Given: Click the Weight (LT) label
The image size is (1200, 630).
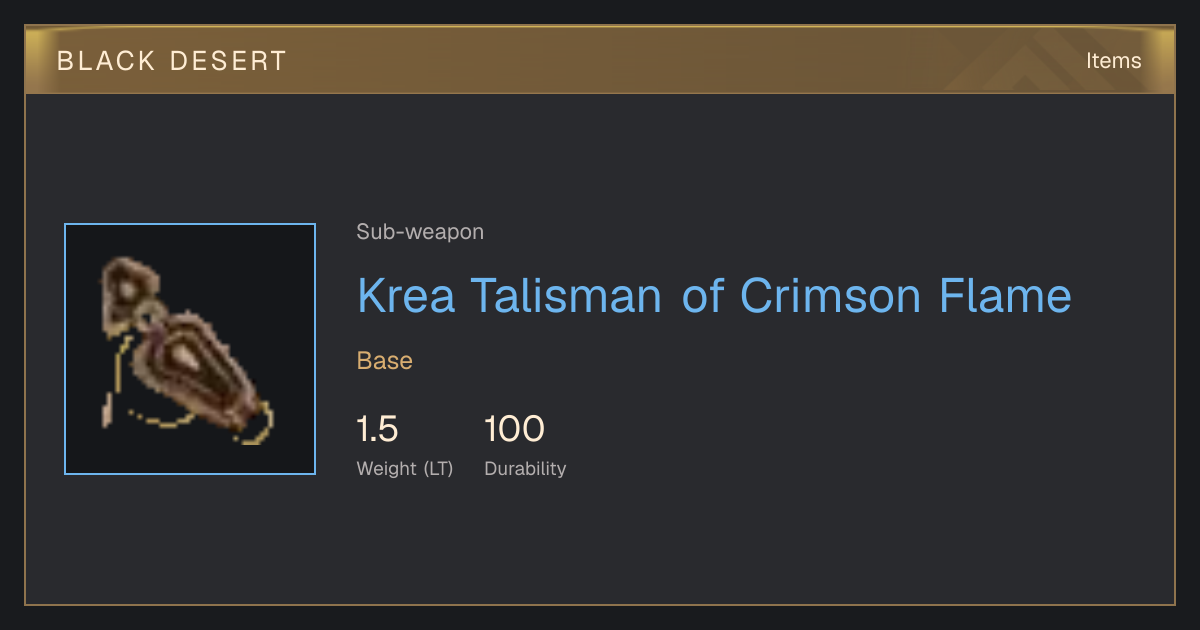Looking at the screenshot, I should click(x=405, y=469).
